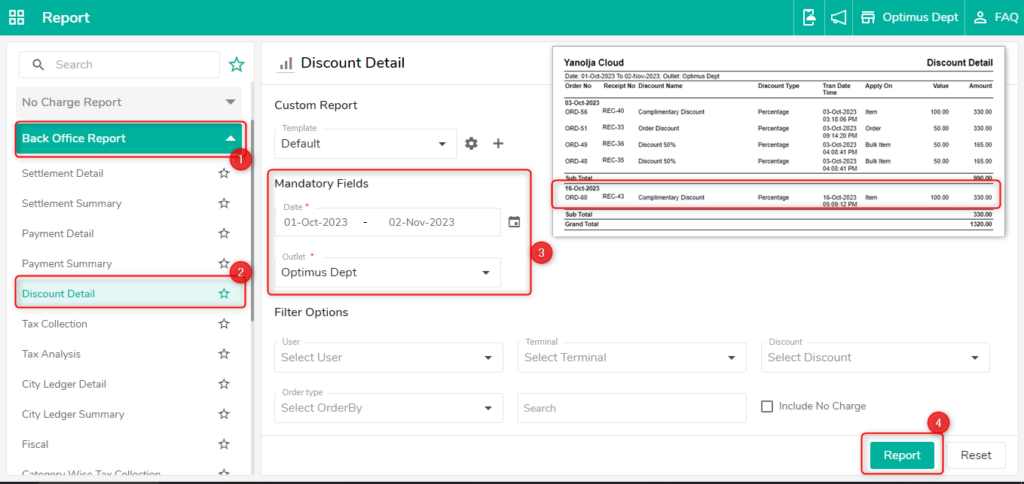
Task: Favorite the Tax Collection report
Action: [x=224, y=323]
